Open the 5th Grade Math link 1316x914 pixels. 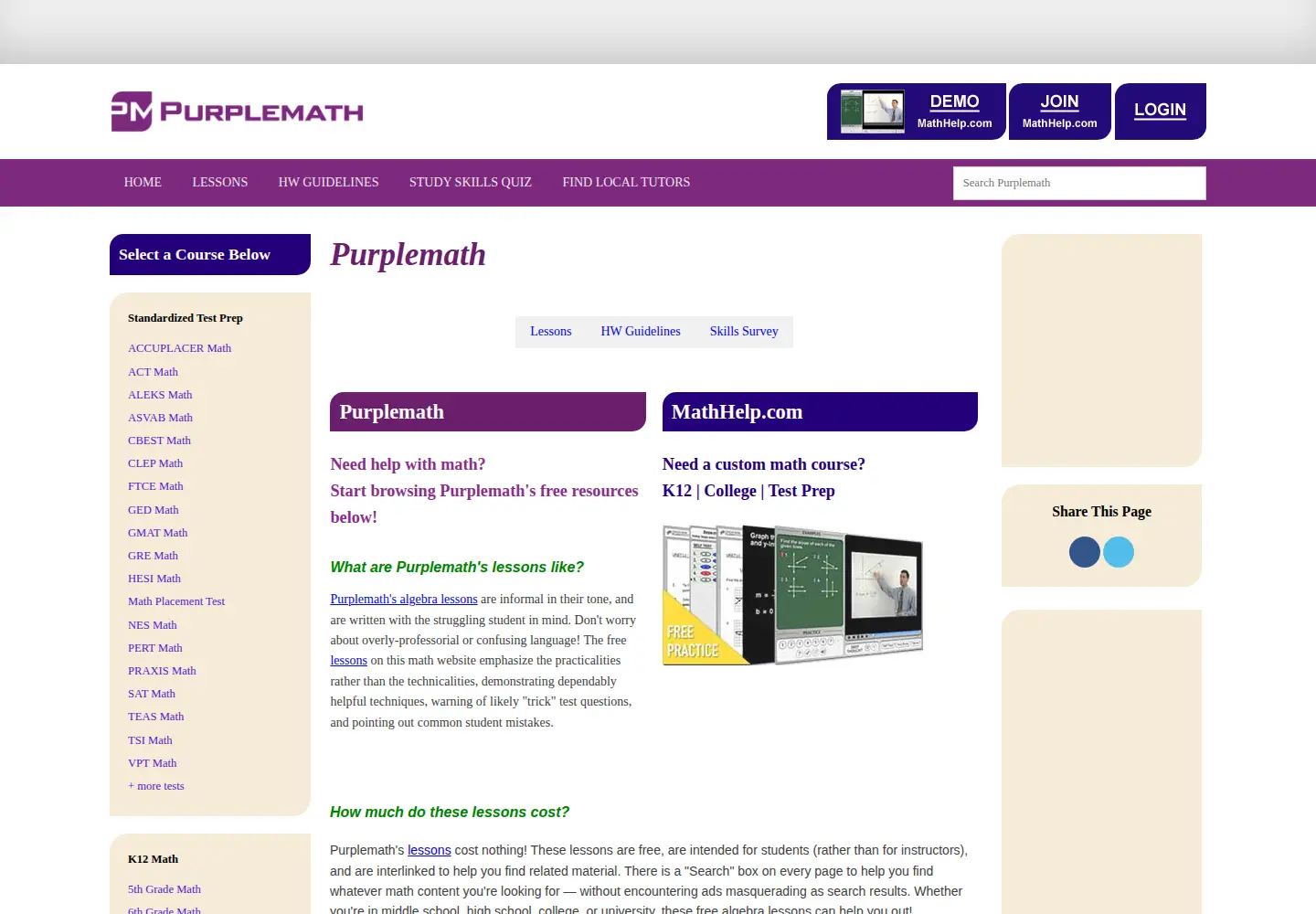[164, 889]
